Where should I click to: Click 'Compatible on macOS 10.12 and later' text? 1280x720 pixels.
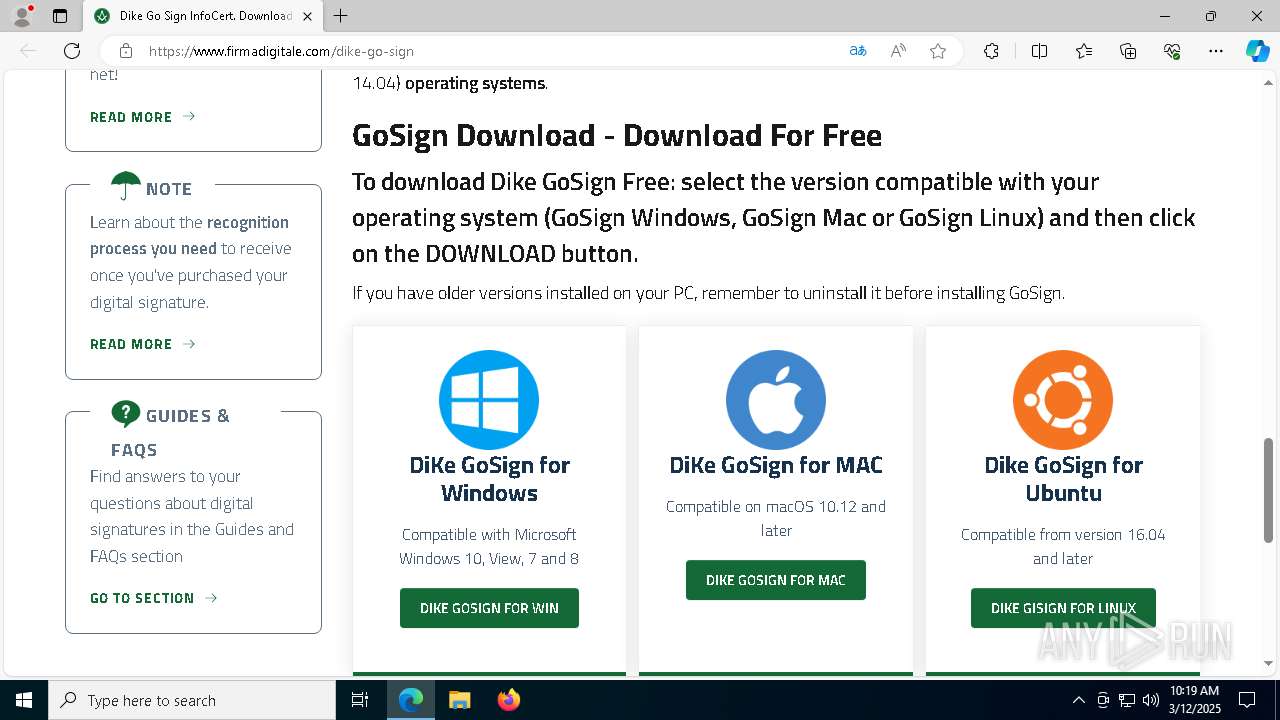[x=776, y=518]
